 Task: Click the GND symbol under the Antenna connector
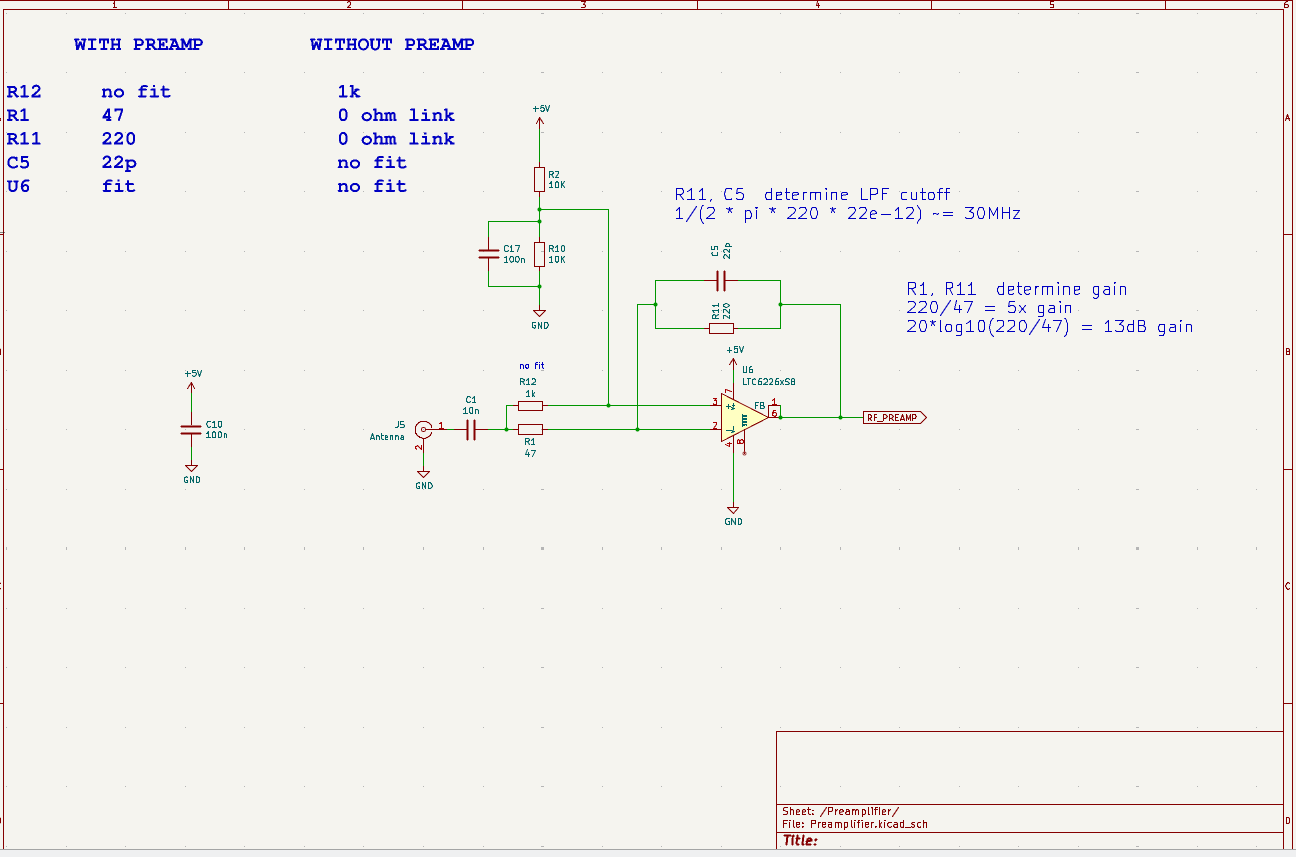tap(424, 476)
